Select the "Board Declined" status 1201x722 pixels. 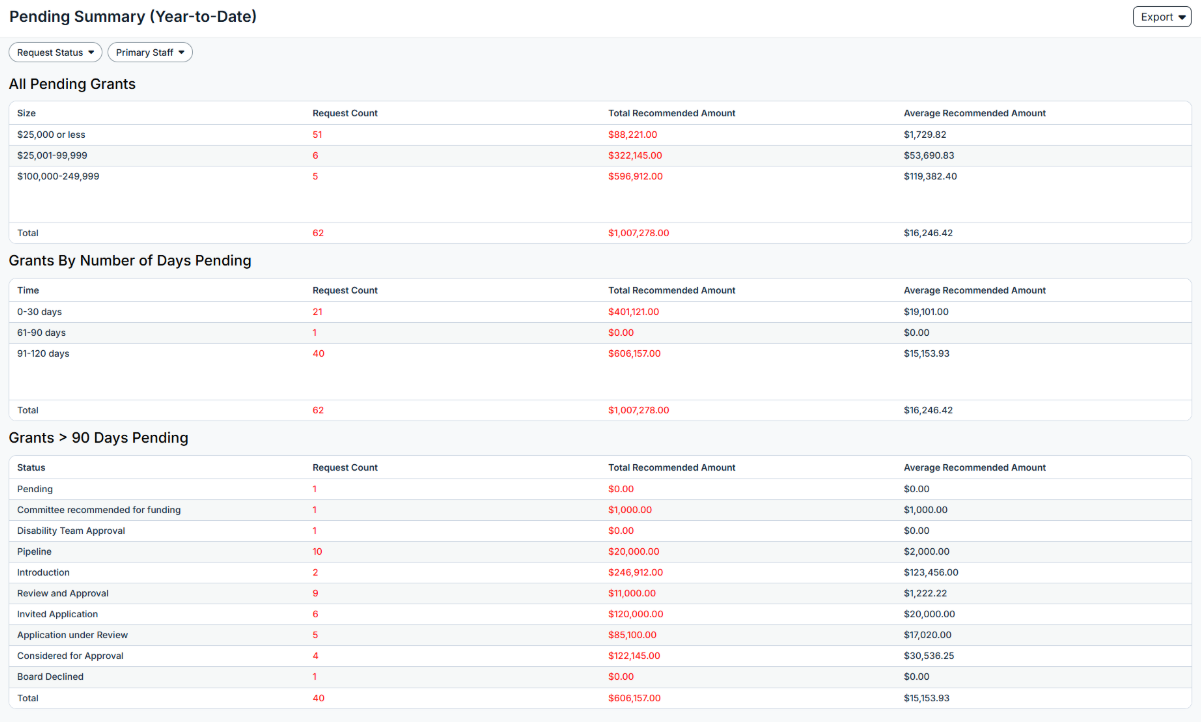(x=50, y=678)
